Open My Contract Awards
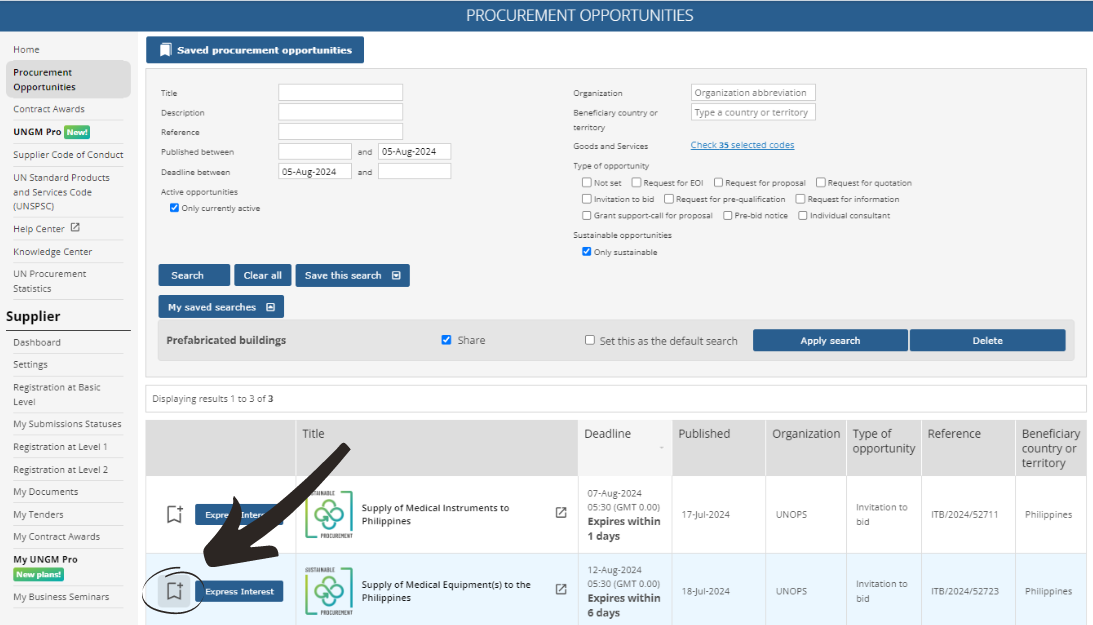This screenshot has height=625, width=1093. click(x=56, y=537)
